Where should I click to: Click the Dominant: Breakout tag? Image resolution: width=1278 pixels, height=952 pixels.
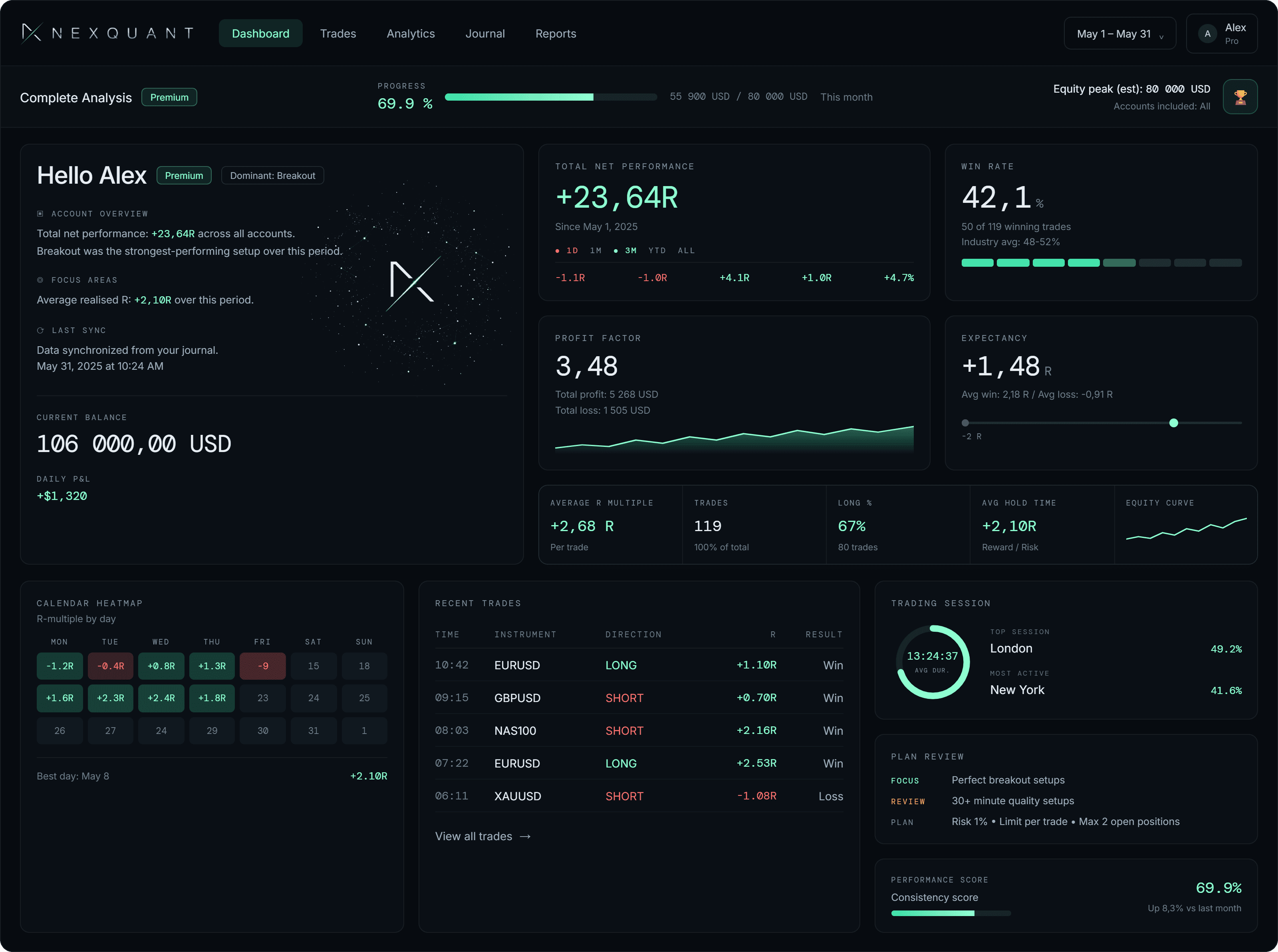tap(272, 175)
